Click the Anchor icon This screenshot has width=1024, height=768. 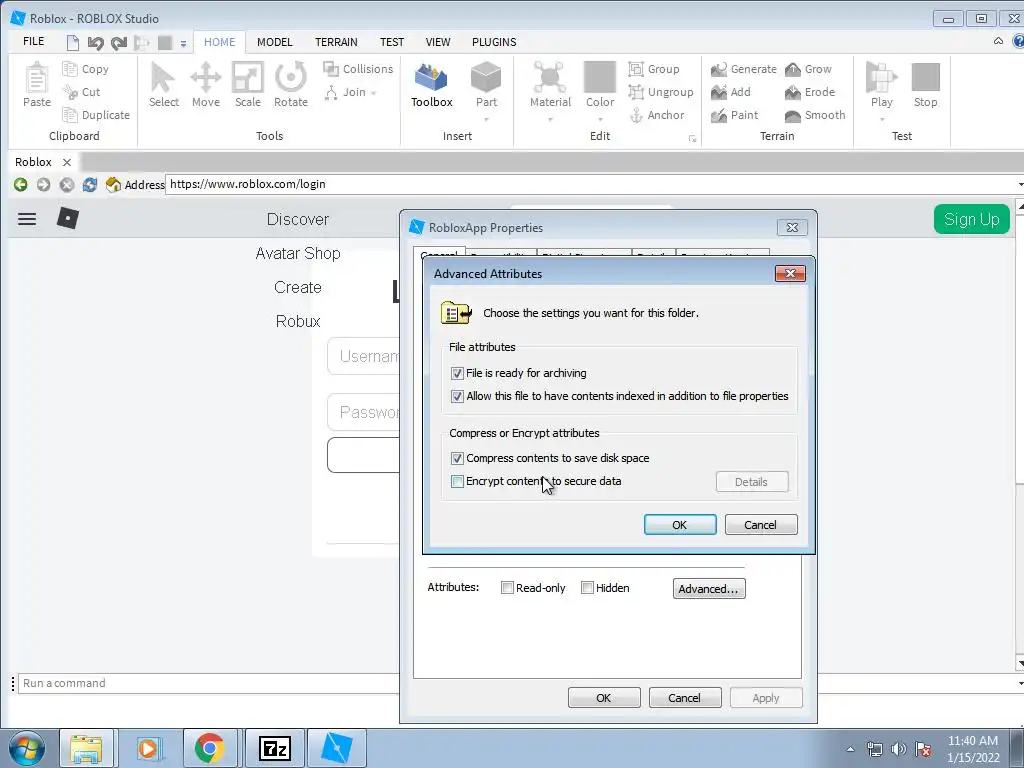[636, 116]
